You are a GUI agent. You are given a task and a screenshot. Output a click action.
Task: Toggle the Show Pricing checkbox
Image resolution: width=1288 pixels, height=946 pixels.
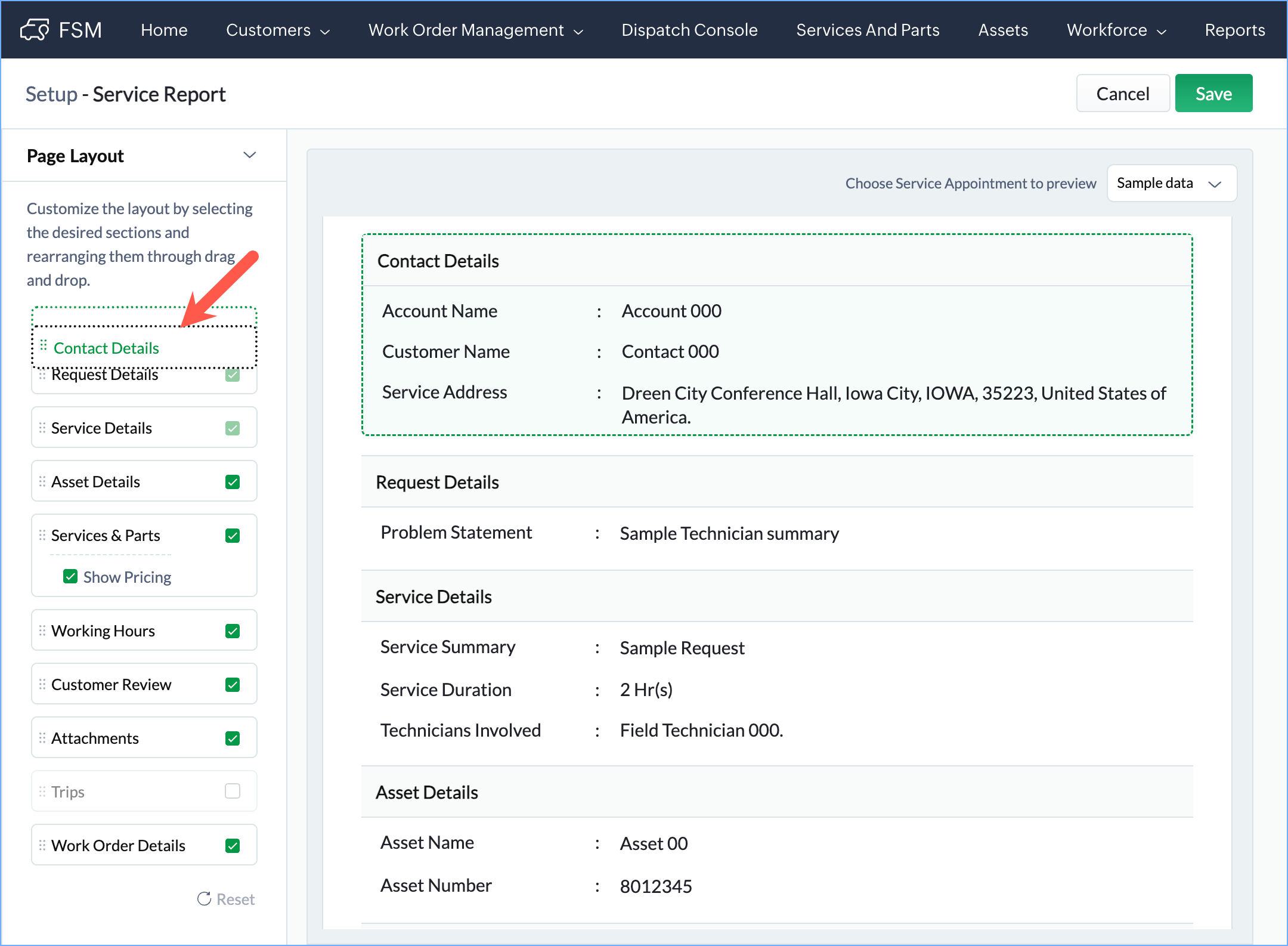[x=70, y=576]
